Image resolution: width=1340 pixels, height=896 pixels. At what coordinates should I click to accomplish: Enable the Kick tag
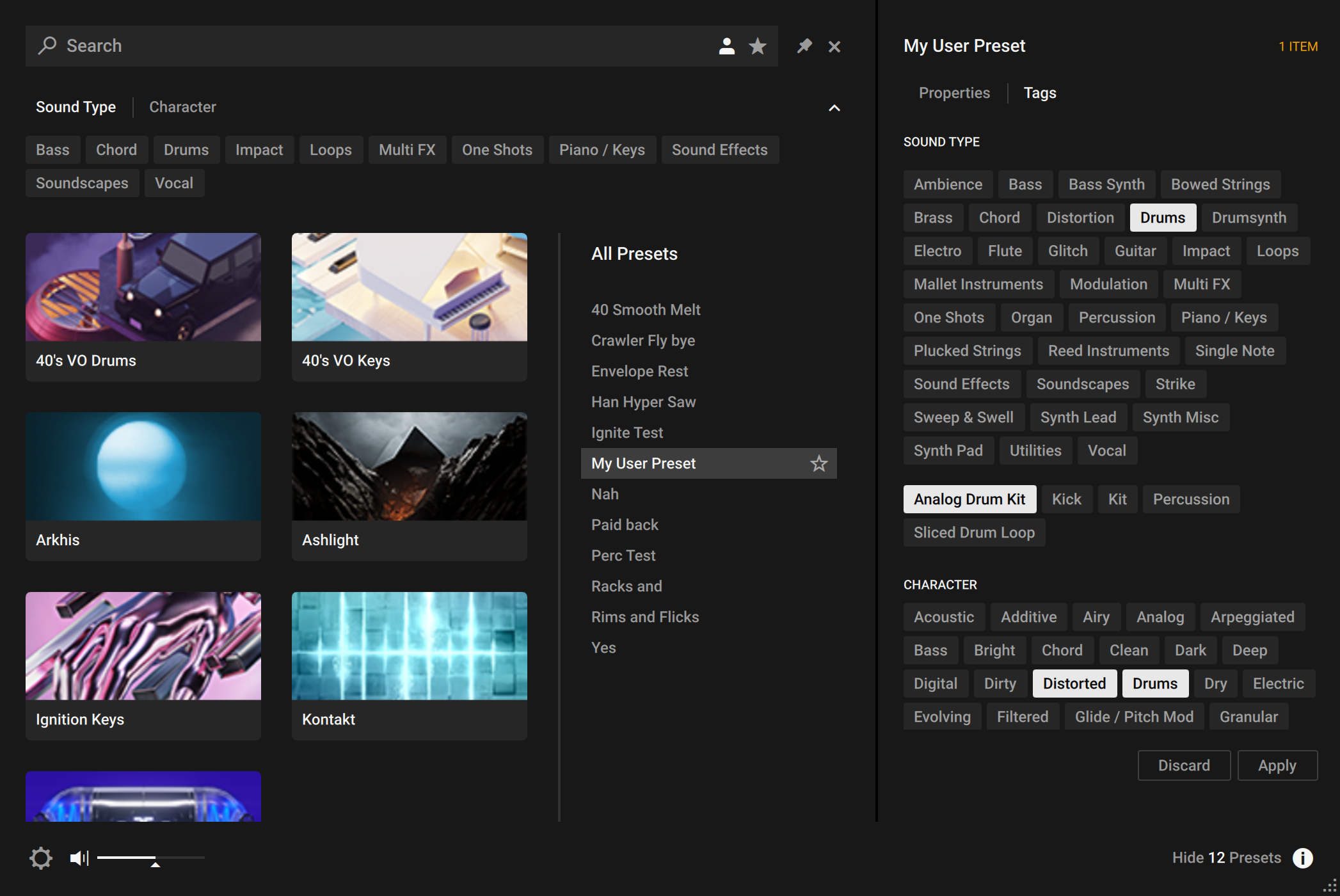pos(1067,499)
